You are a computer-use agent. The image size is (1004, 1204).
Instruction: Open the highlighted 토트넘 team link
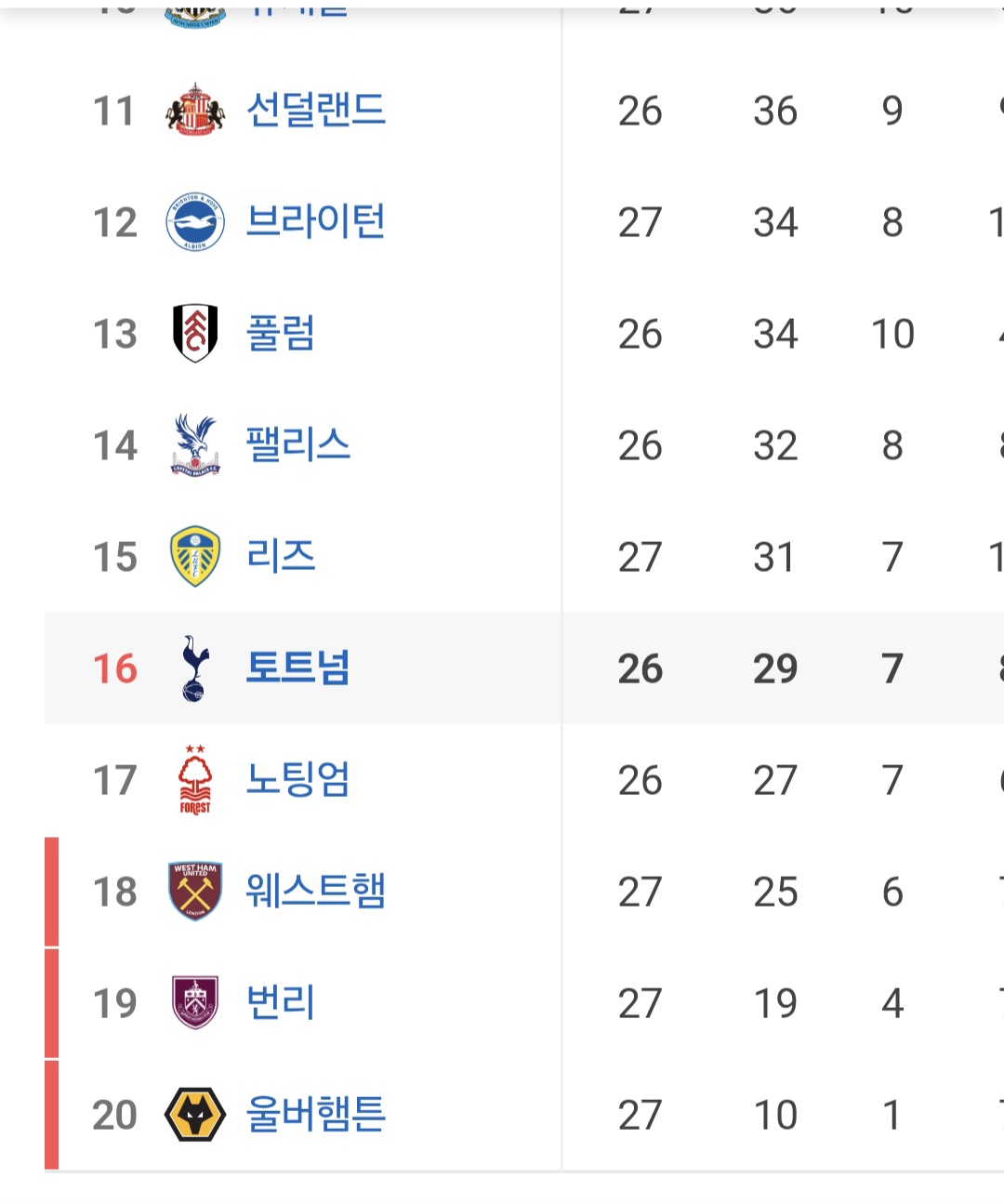click(x=297, y=668)
